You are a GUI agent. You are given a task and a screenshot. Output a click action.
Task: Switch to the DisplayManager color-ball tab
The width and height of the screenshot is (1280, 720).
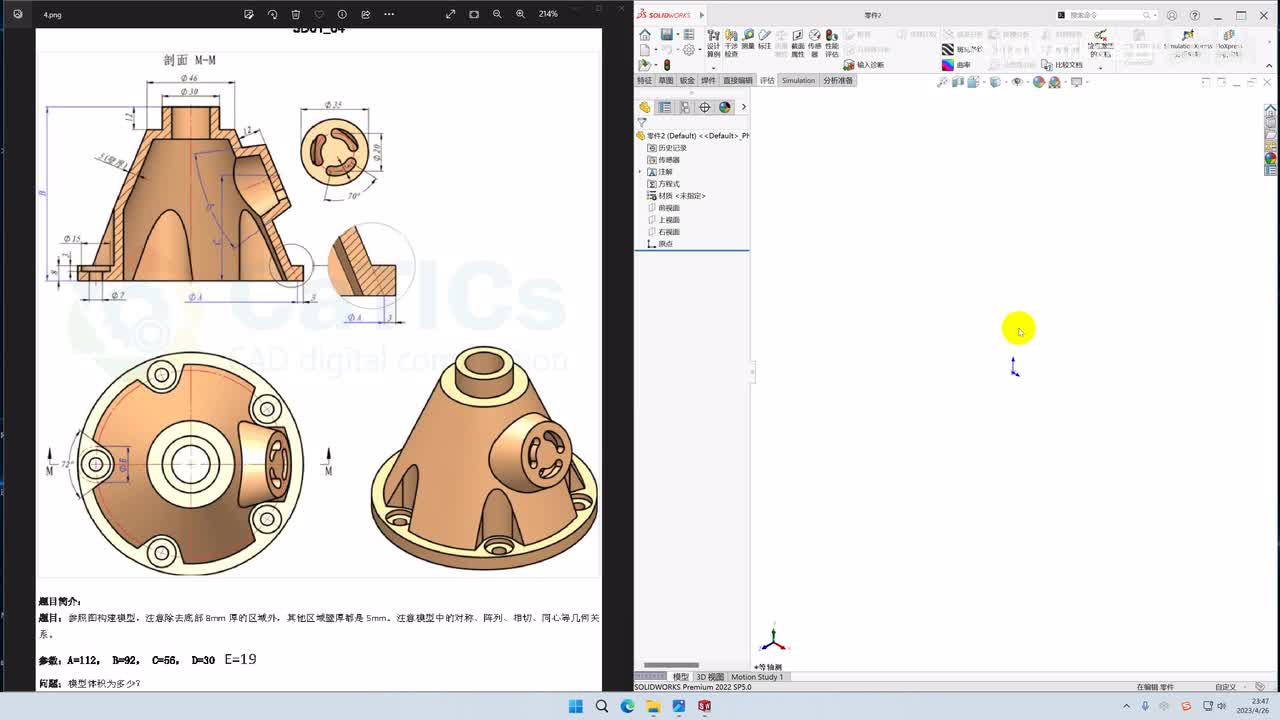(x=724, y=107)
